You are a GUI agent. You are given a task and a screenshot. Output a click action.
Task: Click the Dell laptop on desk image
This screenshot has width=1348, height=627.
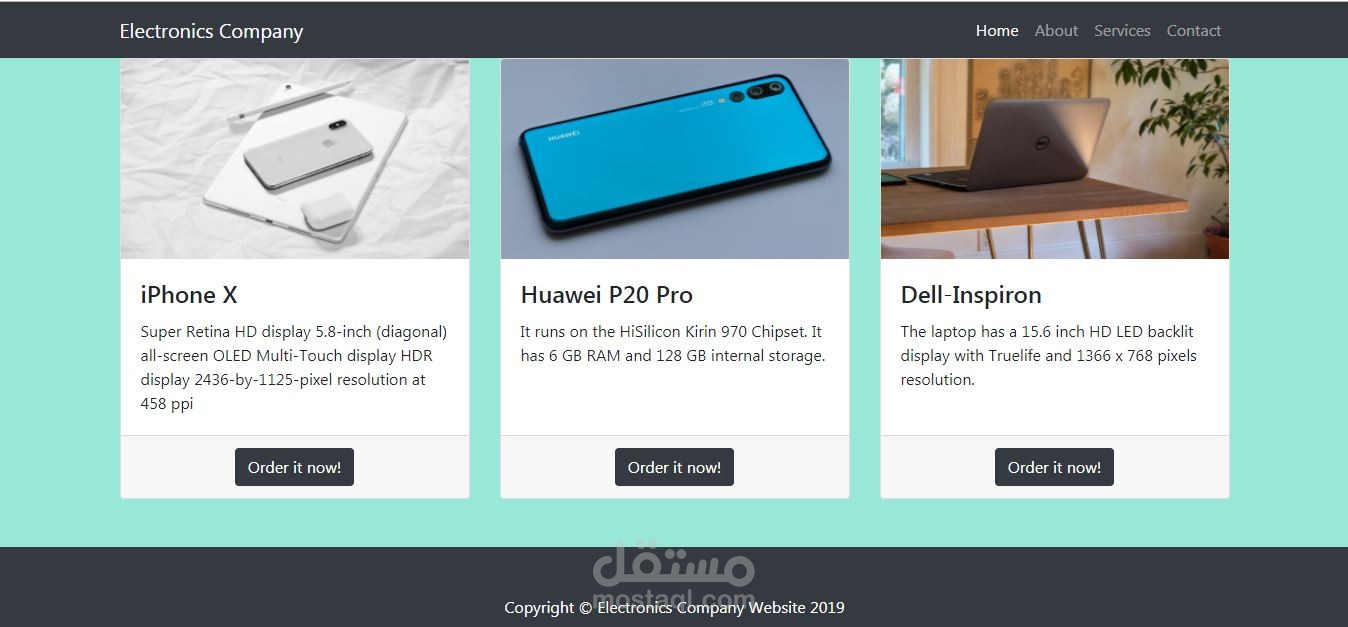click(x=1055, y=159)
